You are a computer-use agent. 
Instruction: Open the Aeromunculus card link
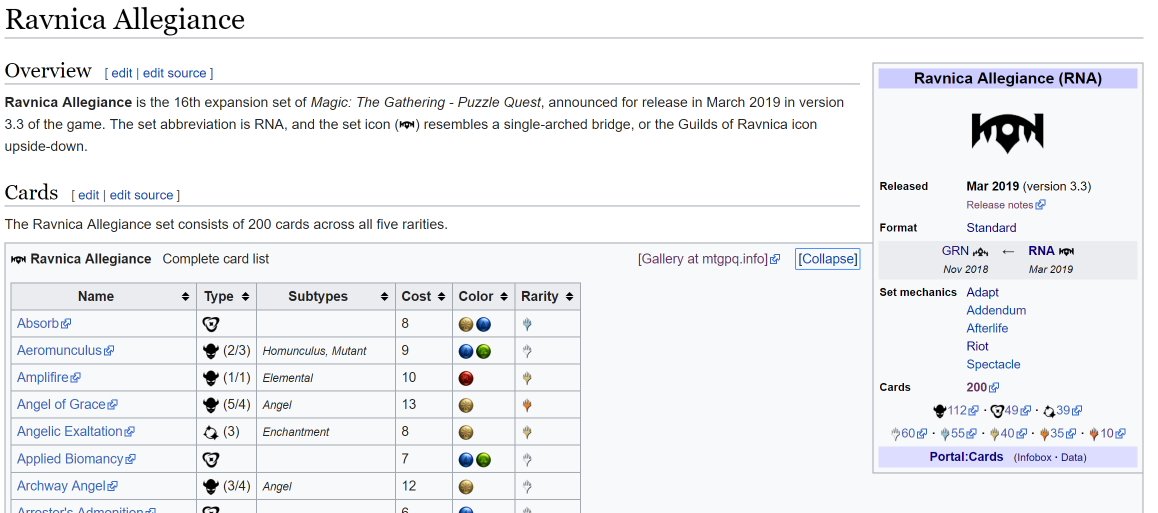pos(60,351)
